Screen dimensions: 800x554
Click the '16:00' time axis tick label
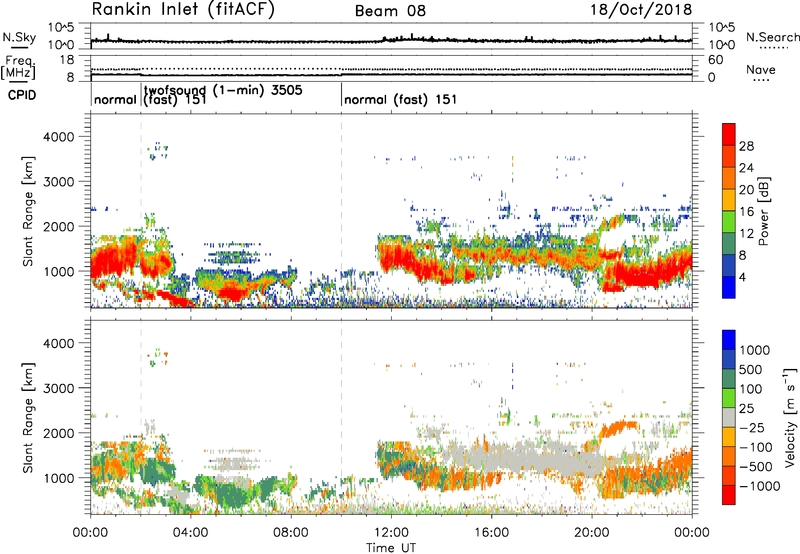click(491, 533)
